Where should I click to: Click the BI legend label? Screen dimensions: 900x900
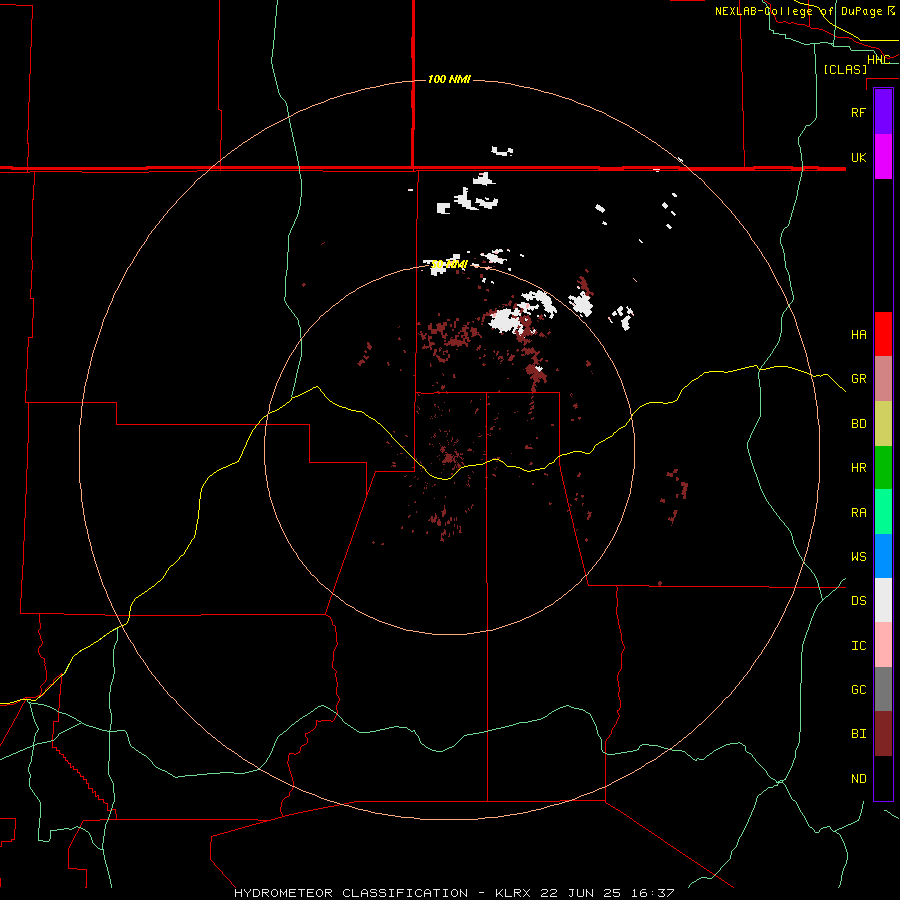(858, 734)
